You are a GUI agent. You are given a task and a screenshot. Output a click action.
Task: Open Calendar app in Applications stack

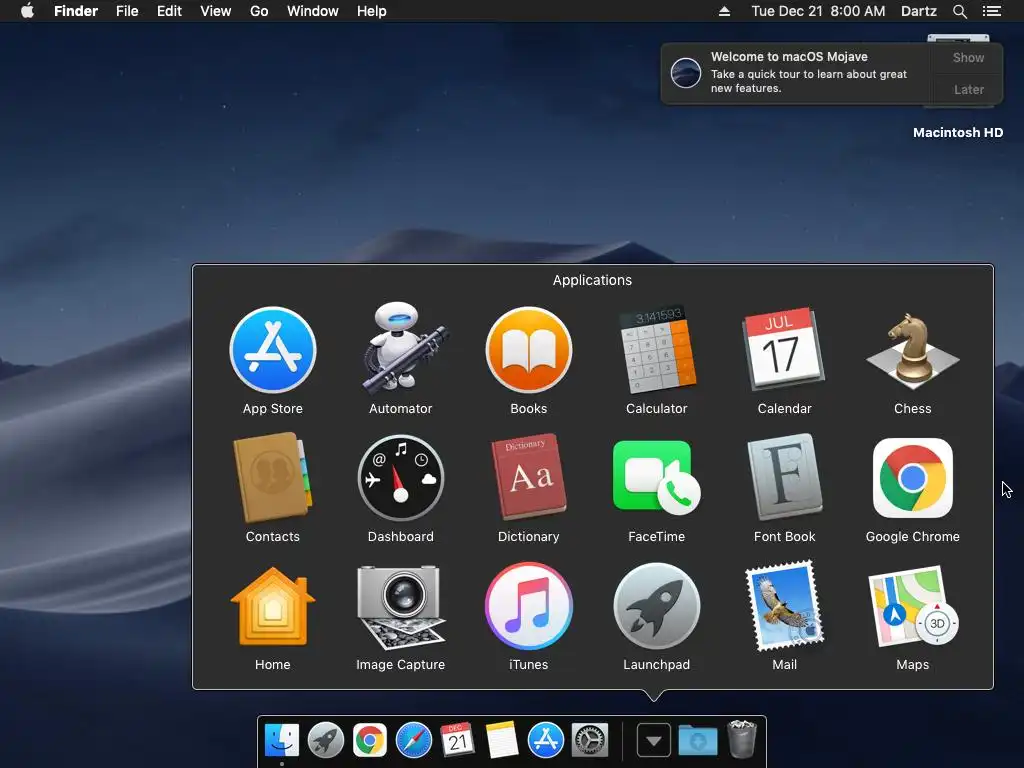(x=784, y=350)
